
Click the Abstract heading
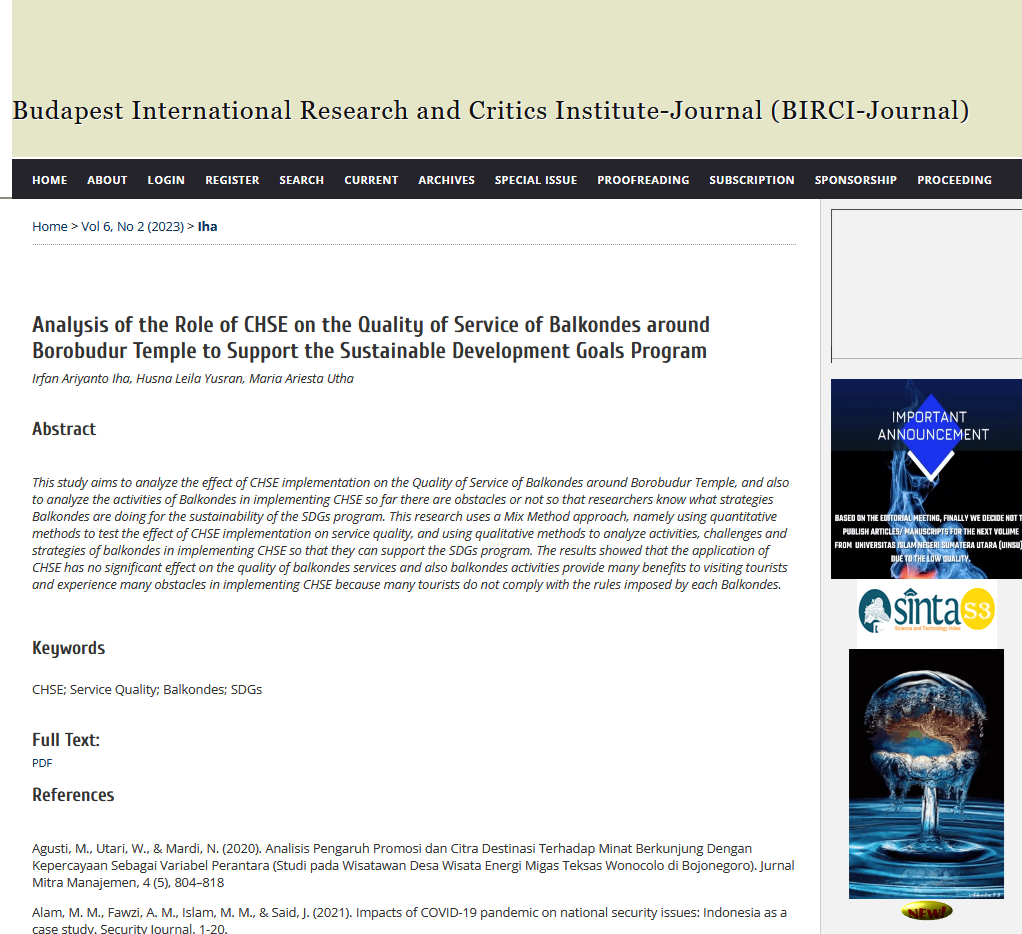[x=64, y=429]
